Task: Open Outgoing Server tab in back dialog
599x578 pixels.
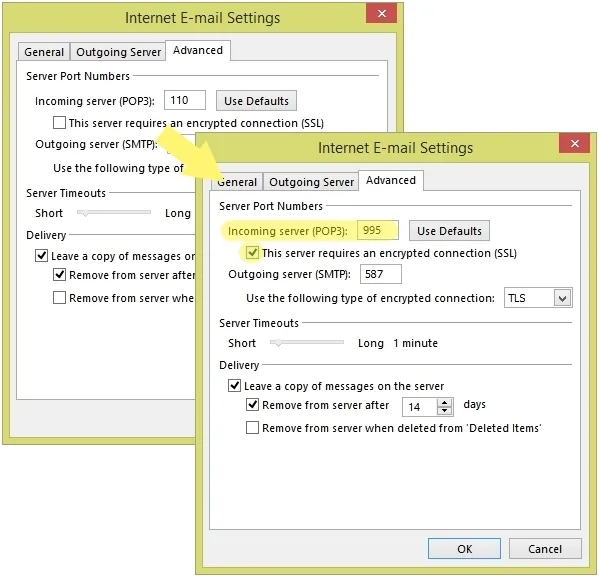Action: [118, 52]
